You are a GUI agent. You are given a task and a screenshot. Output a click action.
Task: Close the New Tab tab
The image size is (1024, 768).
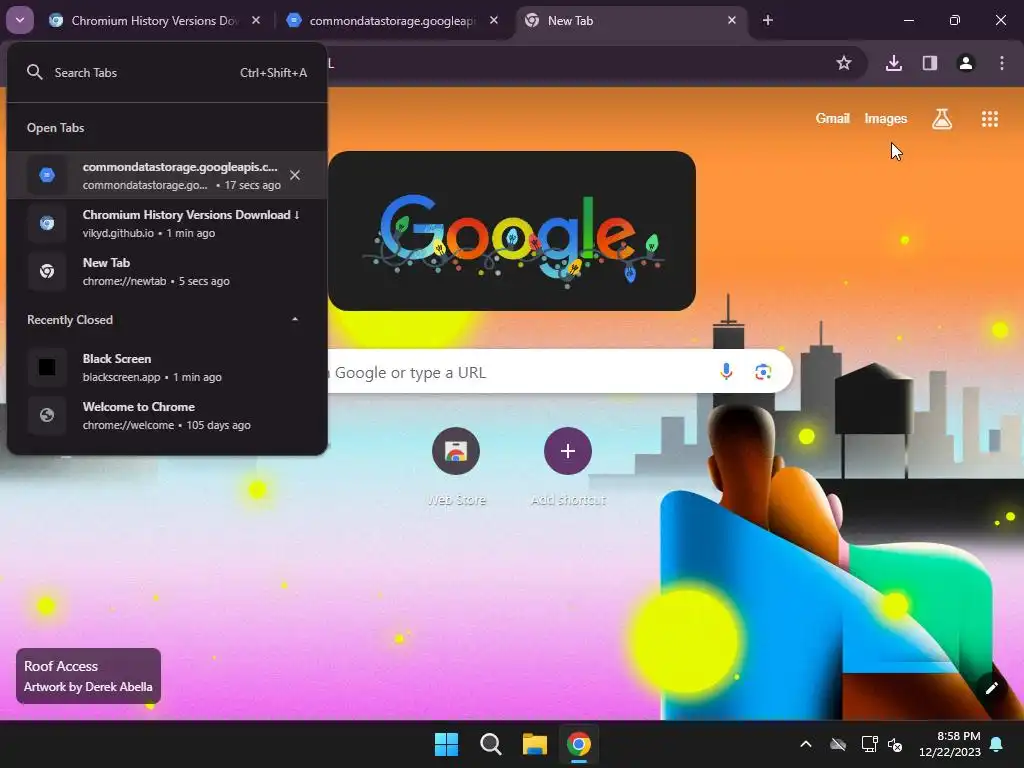point(731,20)
